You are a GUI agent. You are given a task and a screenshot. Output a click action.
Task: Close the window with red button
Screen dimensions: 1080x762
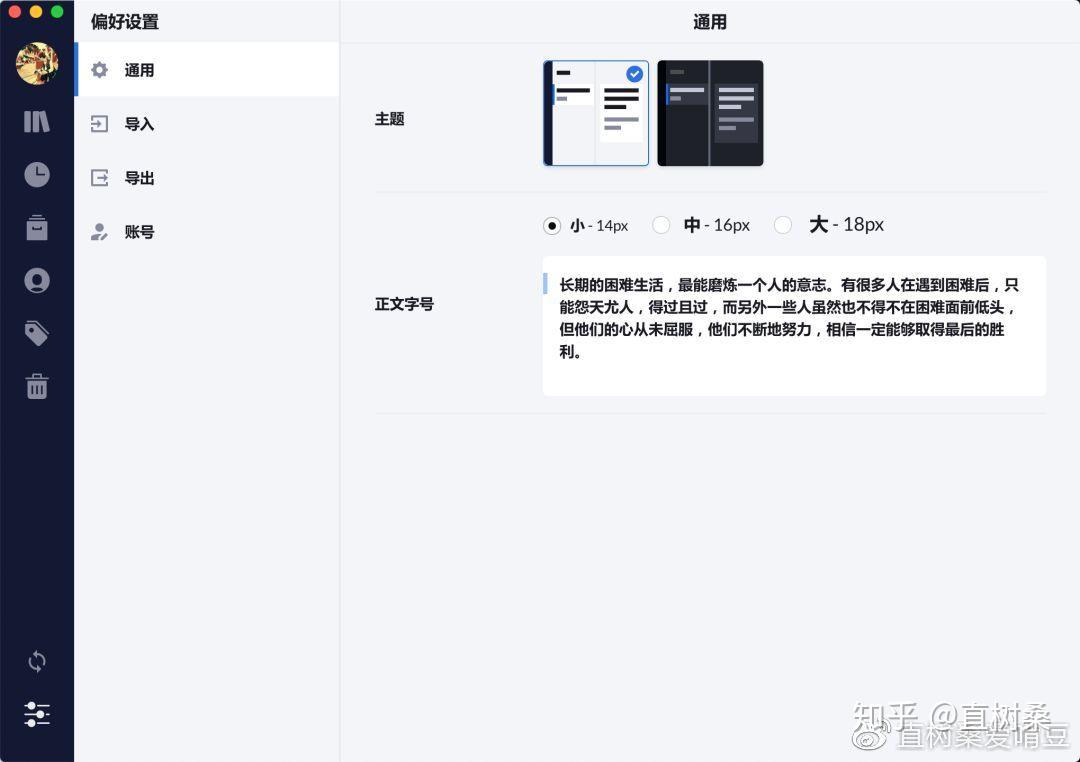14,11
